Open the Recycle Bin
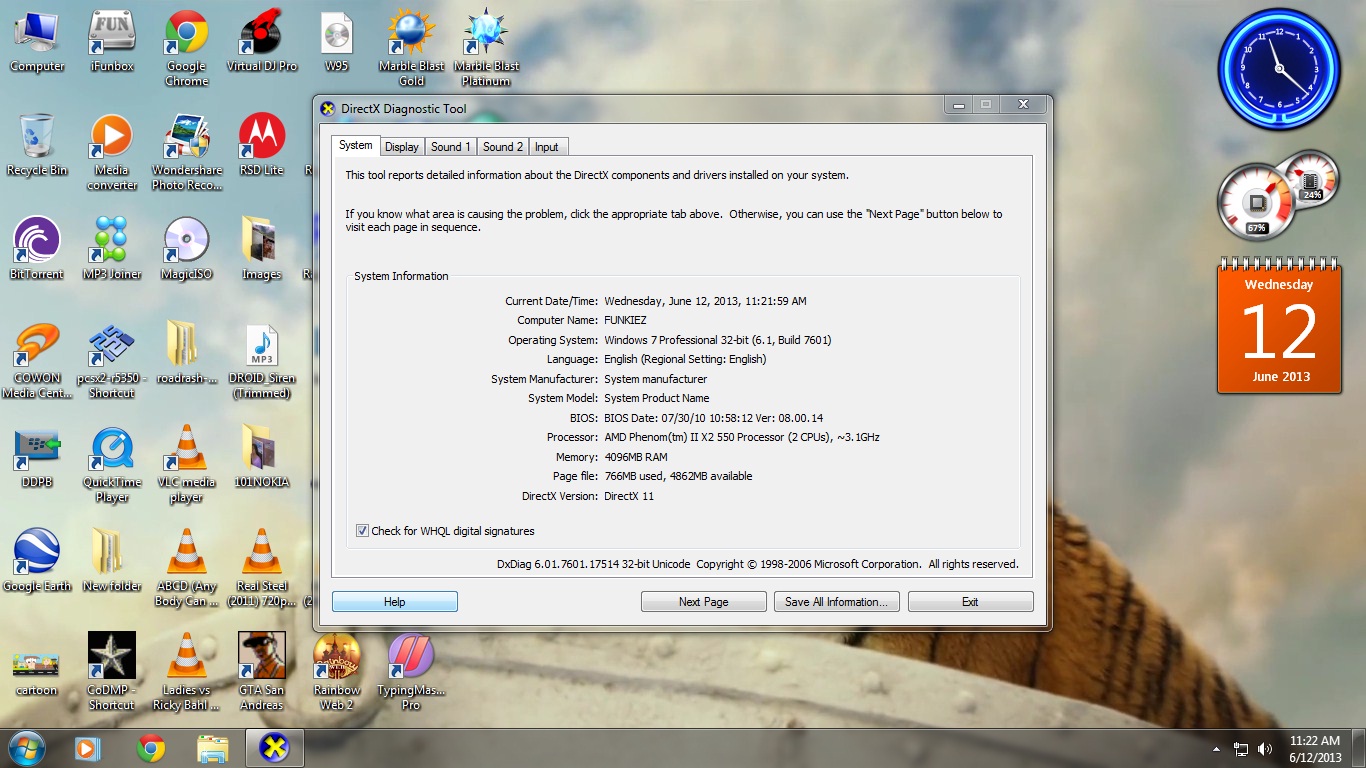 coord(37,140)
